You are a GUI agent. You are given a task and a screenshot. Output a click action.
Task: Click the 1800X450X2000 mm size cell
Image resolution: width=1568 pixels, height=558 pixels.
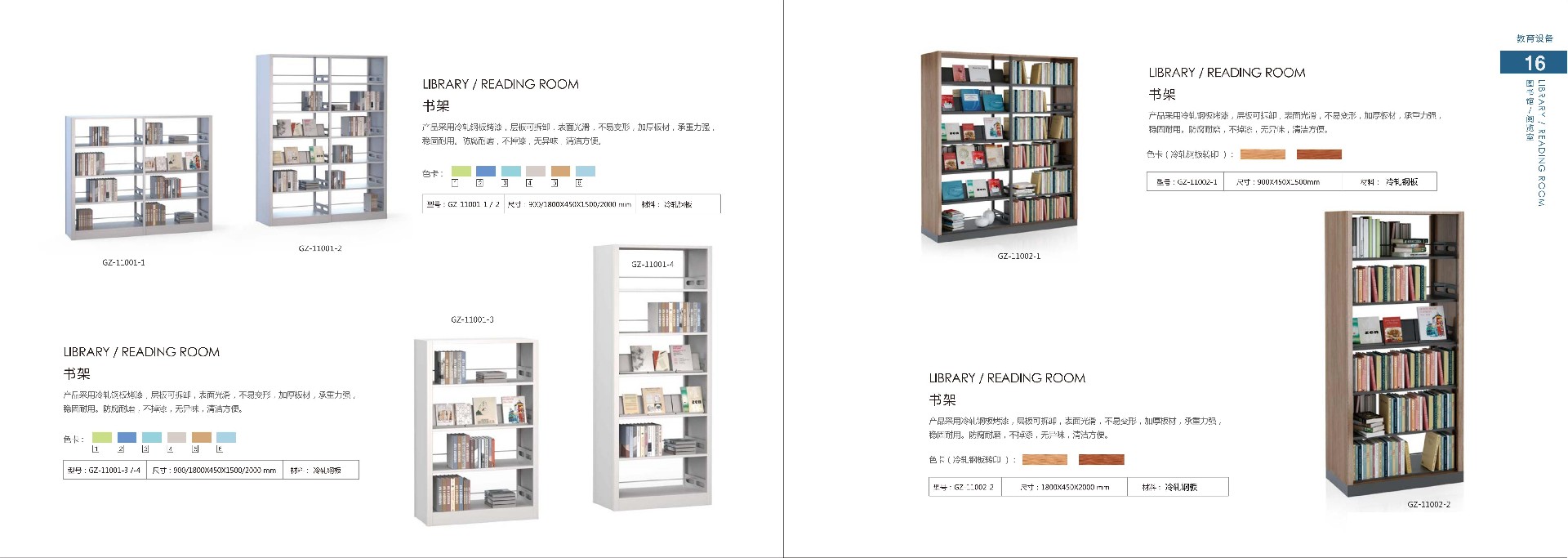1064,488
